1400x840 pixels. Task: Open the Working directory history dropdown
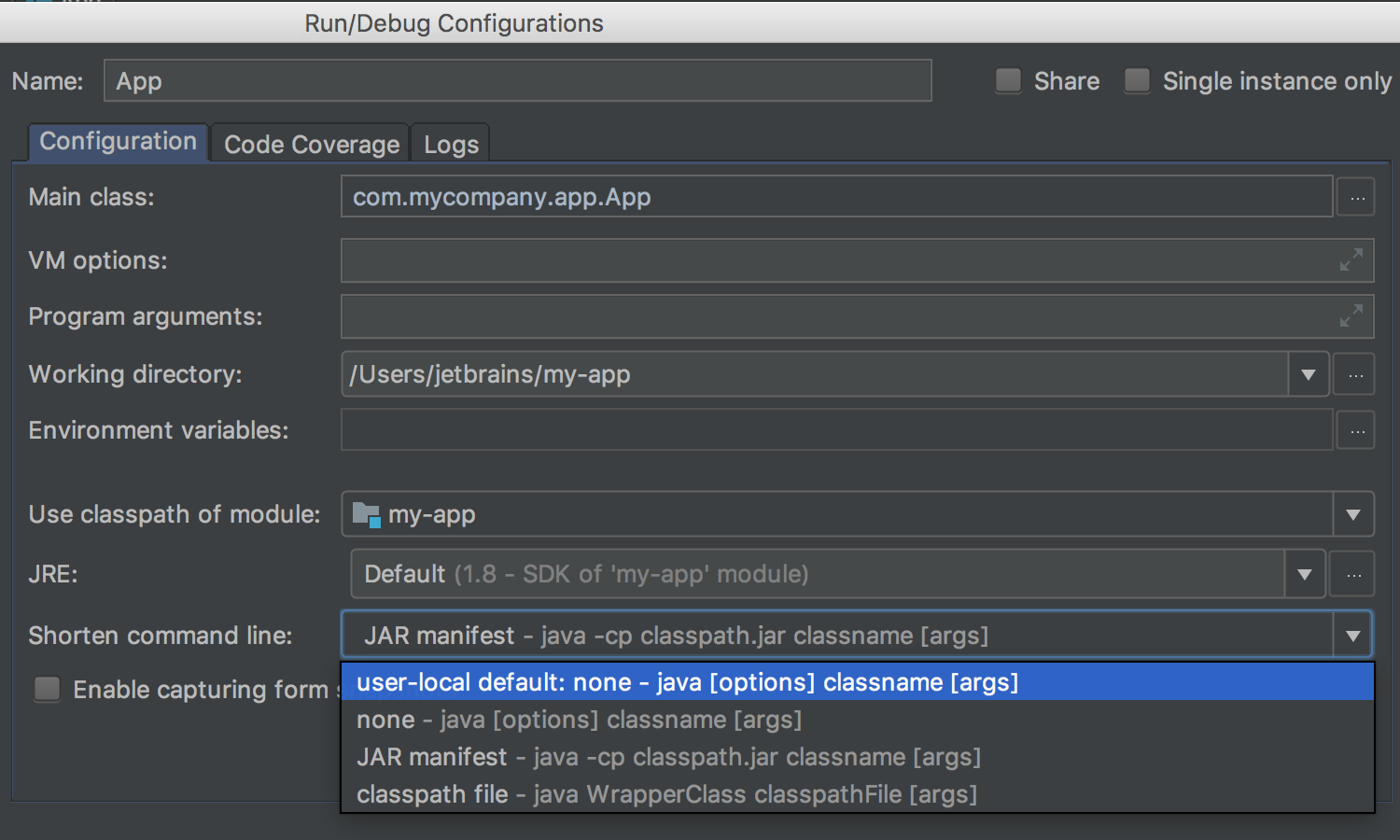(x=1308, y=374)
